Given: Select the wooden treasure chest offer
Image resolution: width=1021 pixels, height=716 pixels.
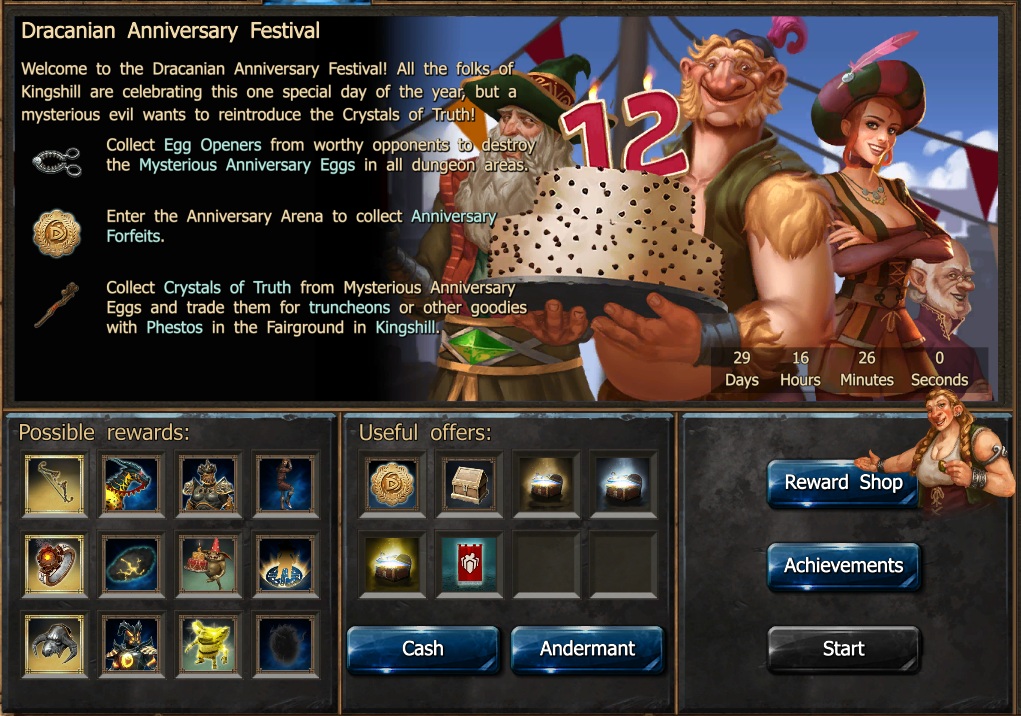Looking at the screenshot, I should (469, 484).
